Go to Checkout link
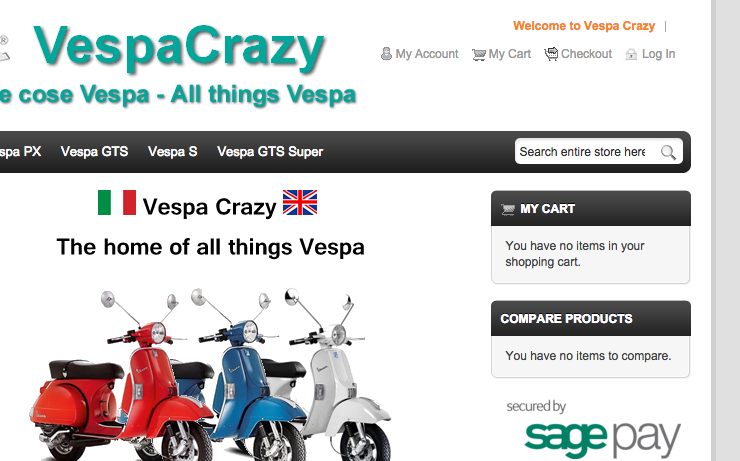 coord(586,54)
